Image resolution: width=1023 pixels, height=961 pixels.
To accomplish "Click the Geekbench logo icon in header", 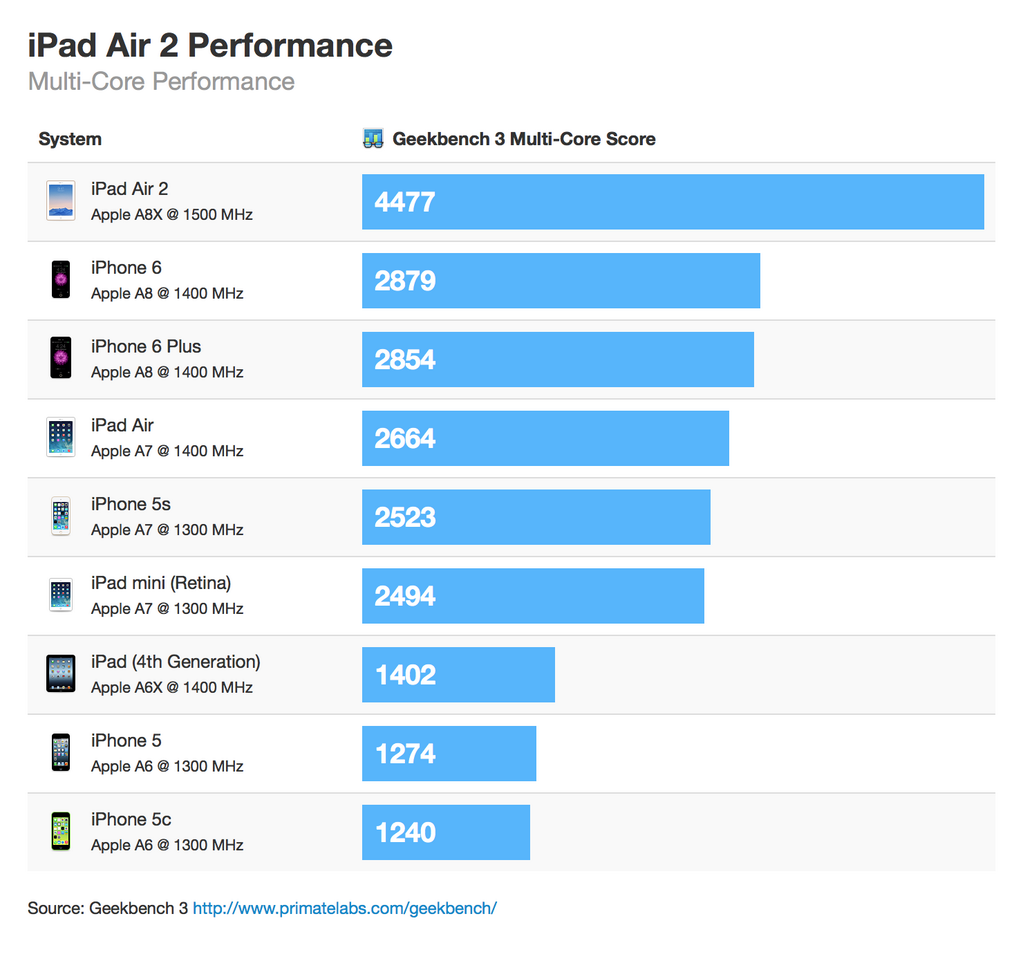I will 373,139.
